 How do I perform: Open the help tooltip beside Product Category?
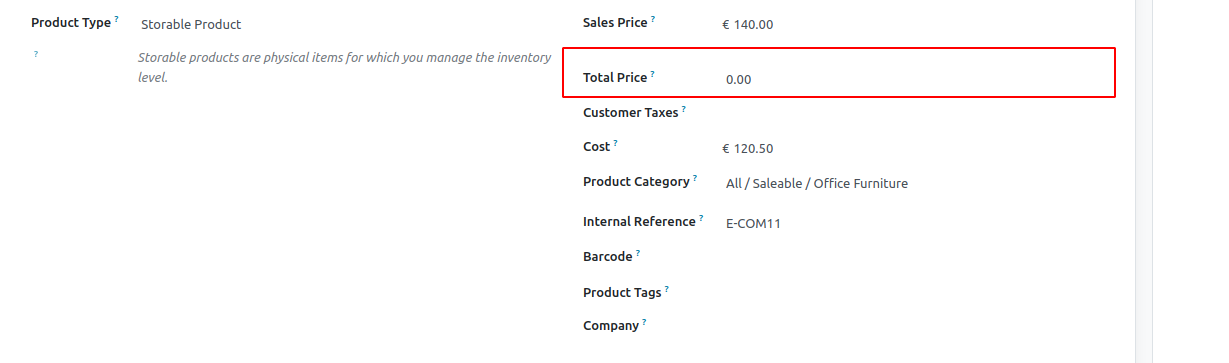(x=695, y=178)
